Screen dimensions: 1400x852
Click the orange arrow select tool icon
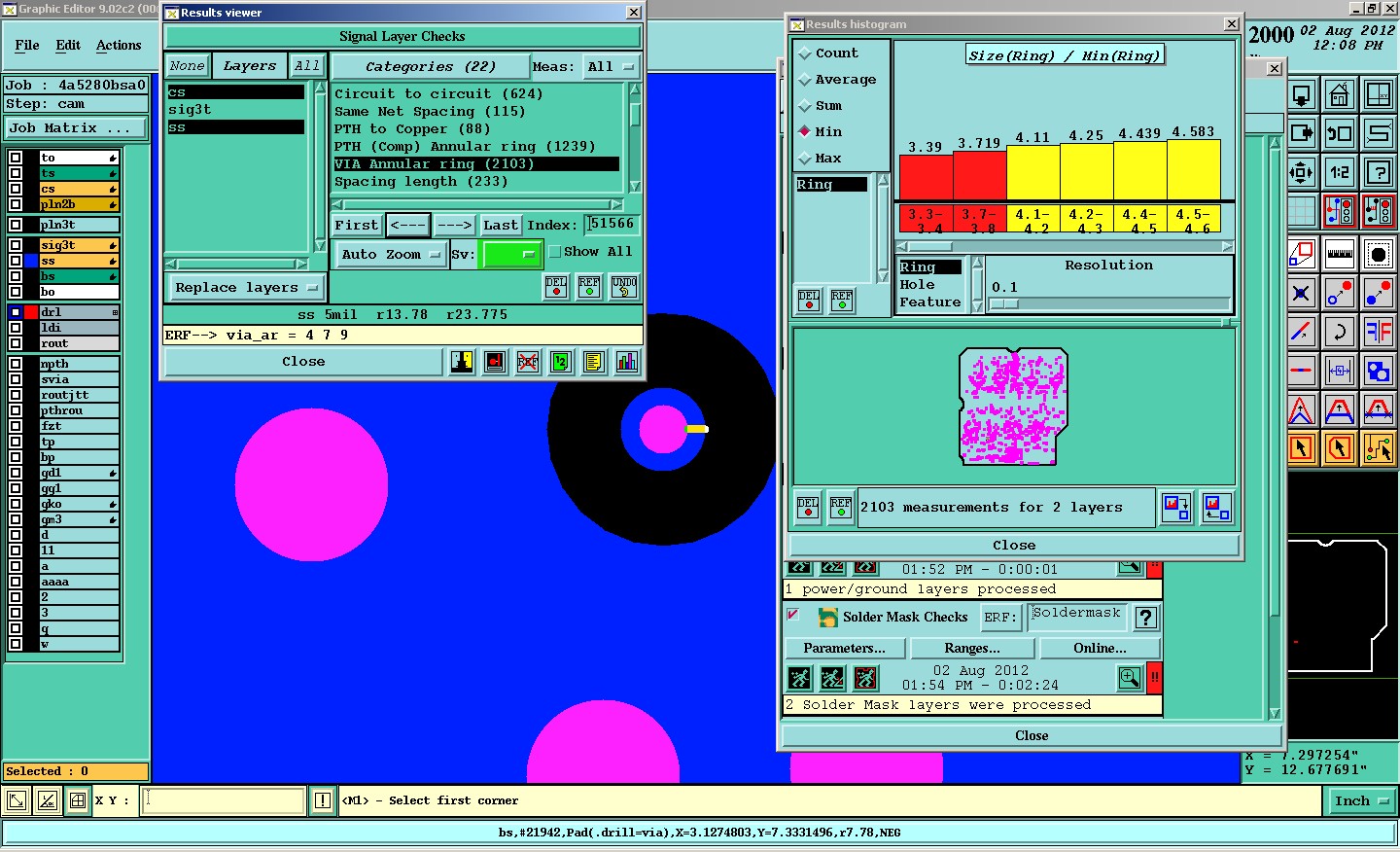(1301, 448)
